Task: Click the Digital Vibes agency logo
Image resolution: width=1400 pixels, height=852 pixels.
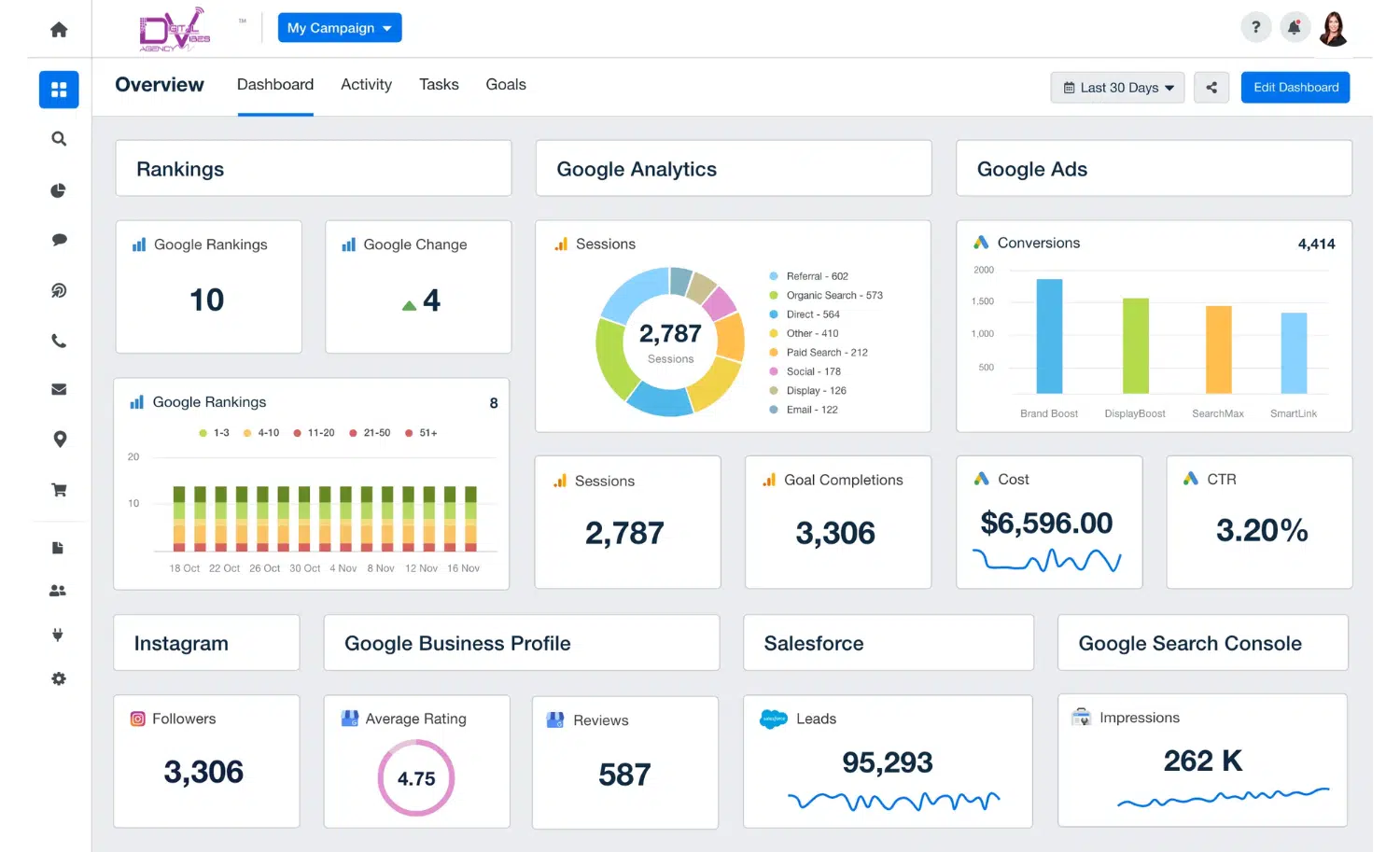Action: pyautogui.click(x=175, y=29)
